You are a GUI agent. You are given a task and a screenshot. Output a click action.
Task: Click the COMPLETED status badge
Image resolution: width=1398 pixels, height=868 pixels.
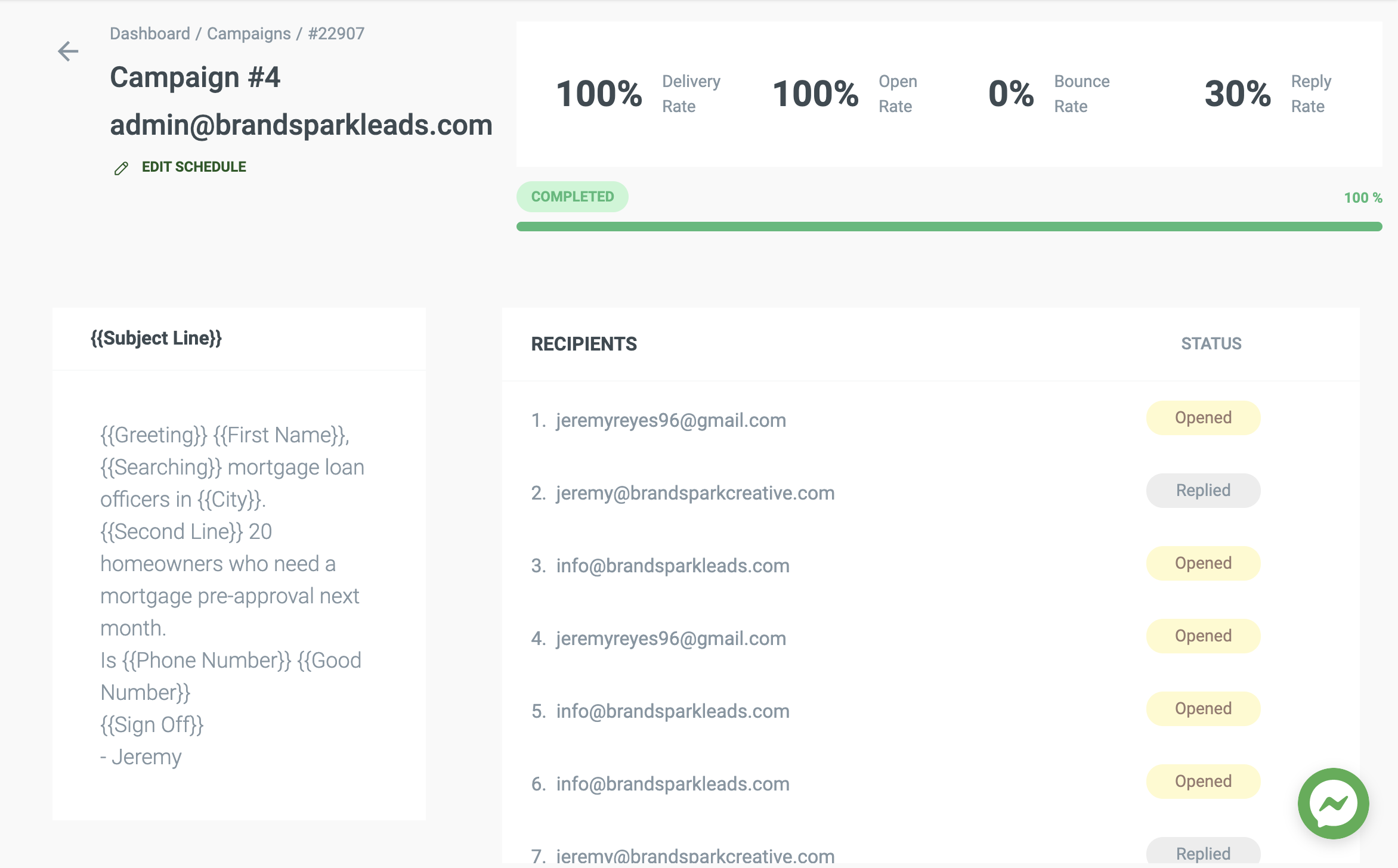[x=572, y=197]
